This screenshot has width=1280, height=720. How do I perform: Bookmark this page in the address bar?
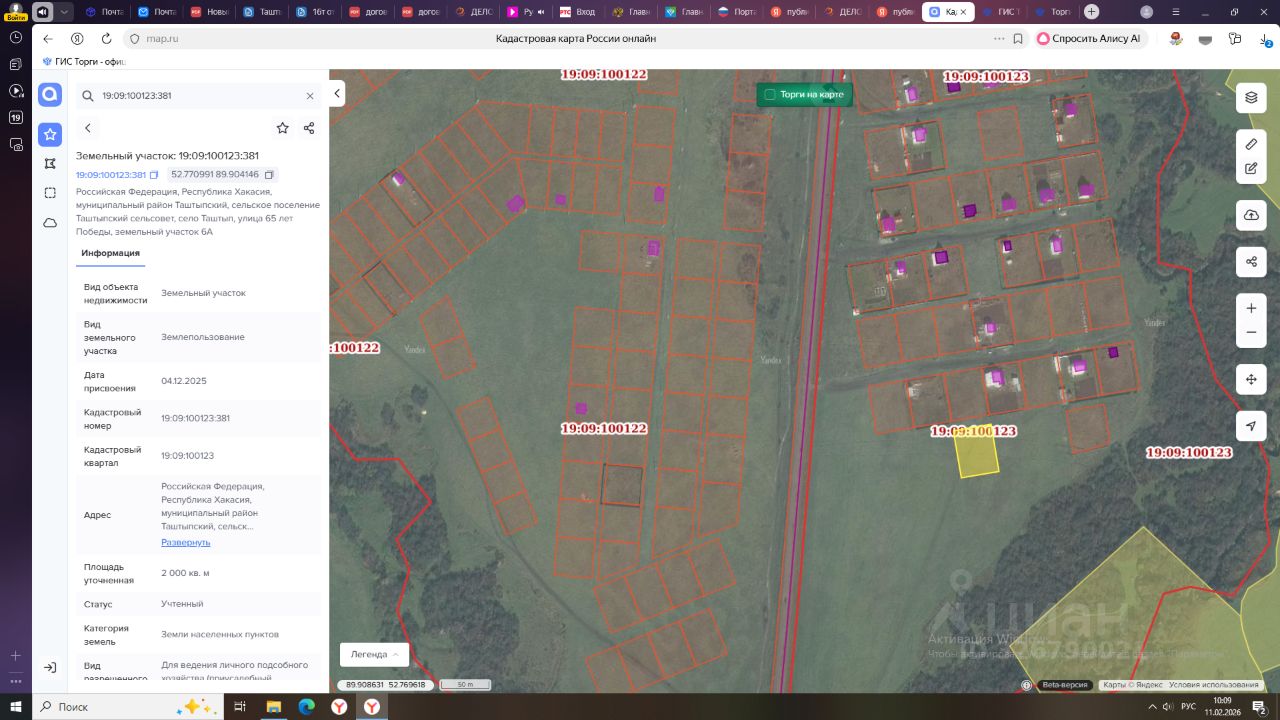(x=1018, y=38)
